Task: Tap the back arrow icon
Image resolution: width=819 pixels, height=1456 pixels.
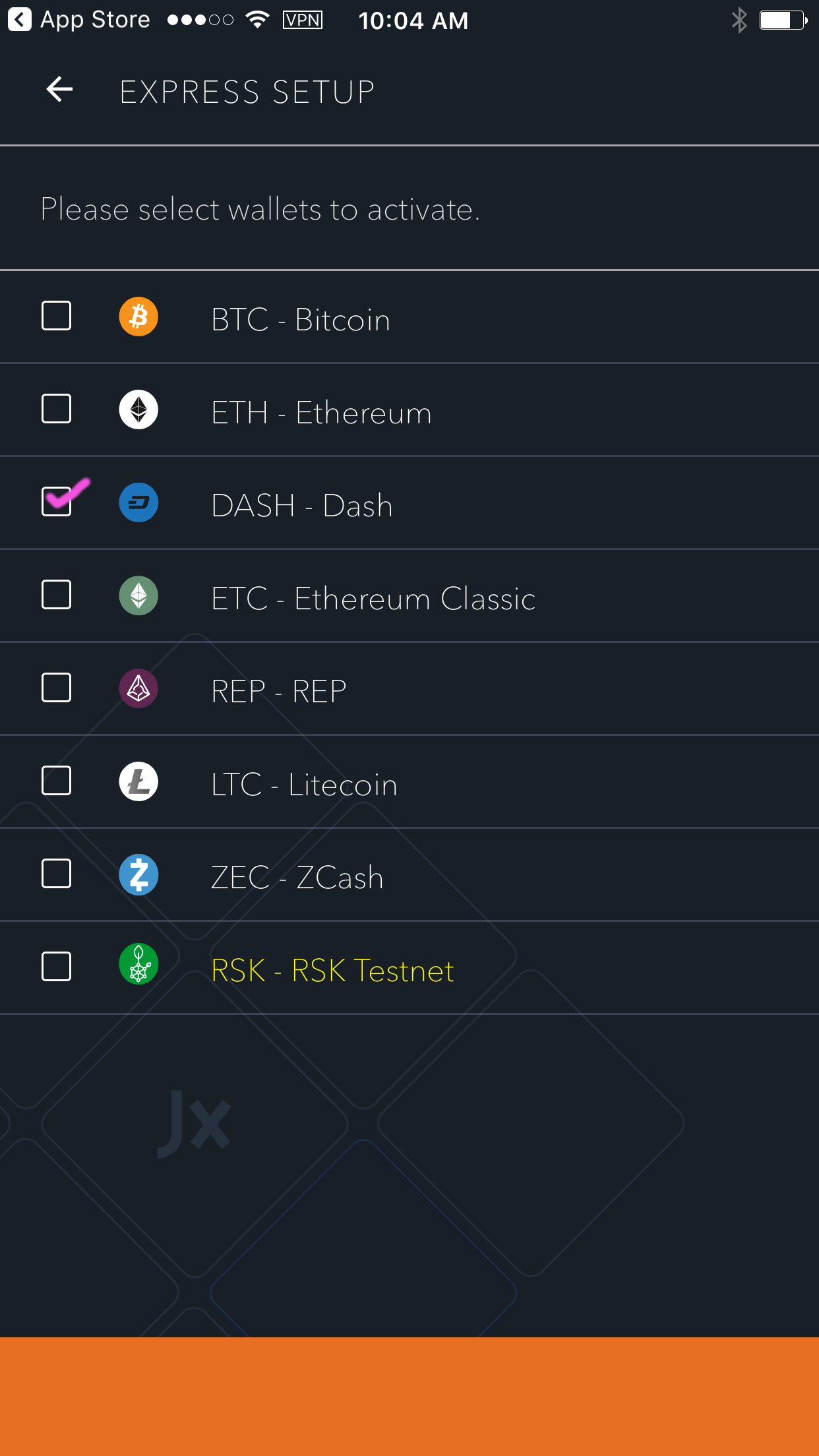Action: pos(59,90)
